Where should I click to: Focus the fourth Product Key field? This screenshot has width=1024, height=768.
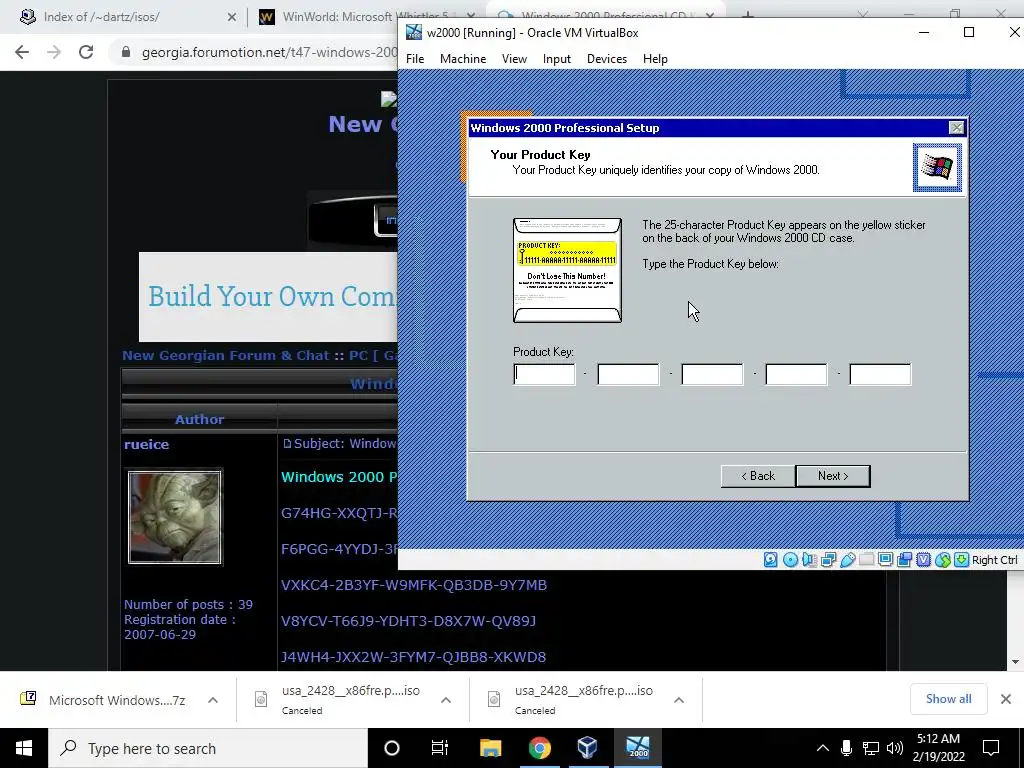796,374
